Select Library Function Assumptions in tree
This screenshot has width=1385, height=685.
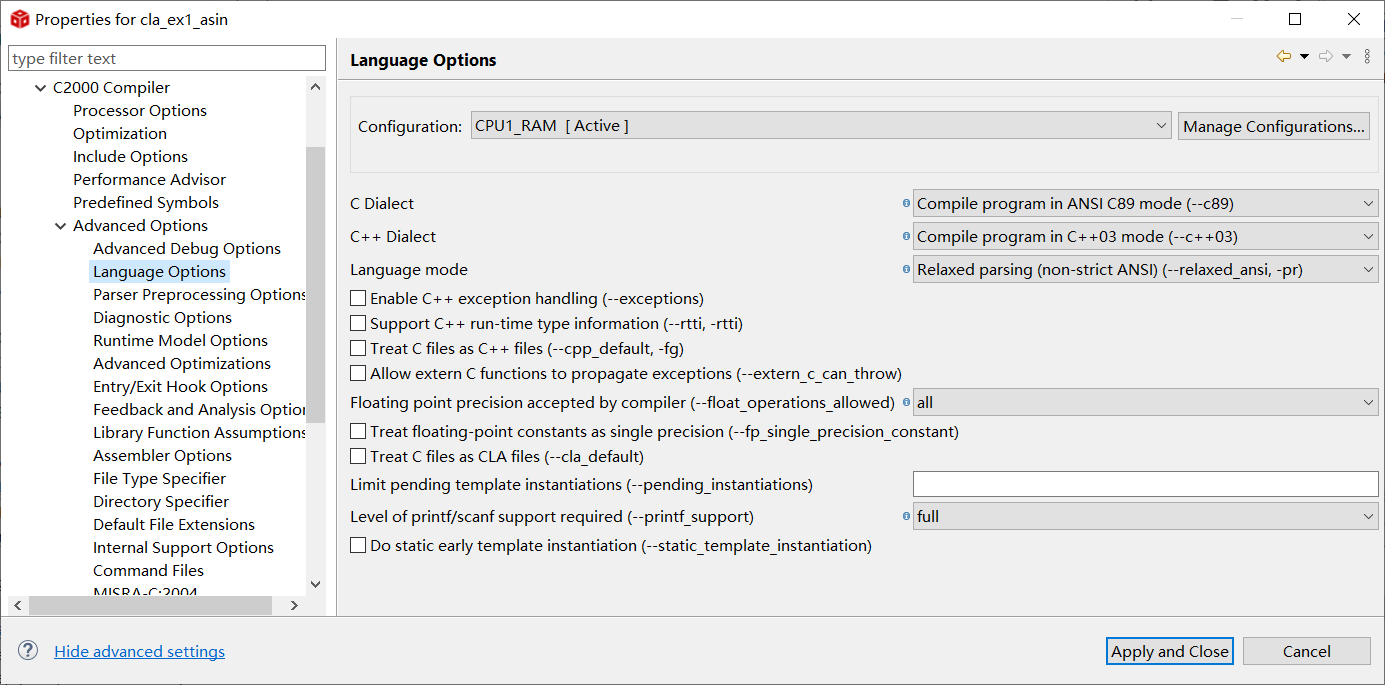199,432
